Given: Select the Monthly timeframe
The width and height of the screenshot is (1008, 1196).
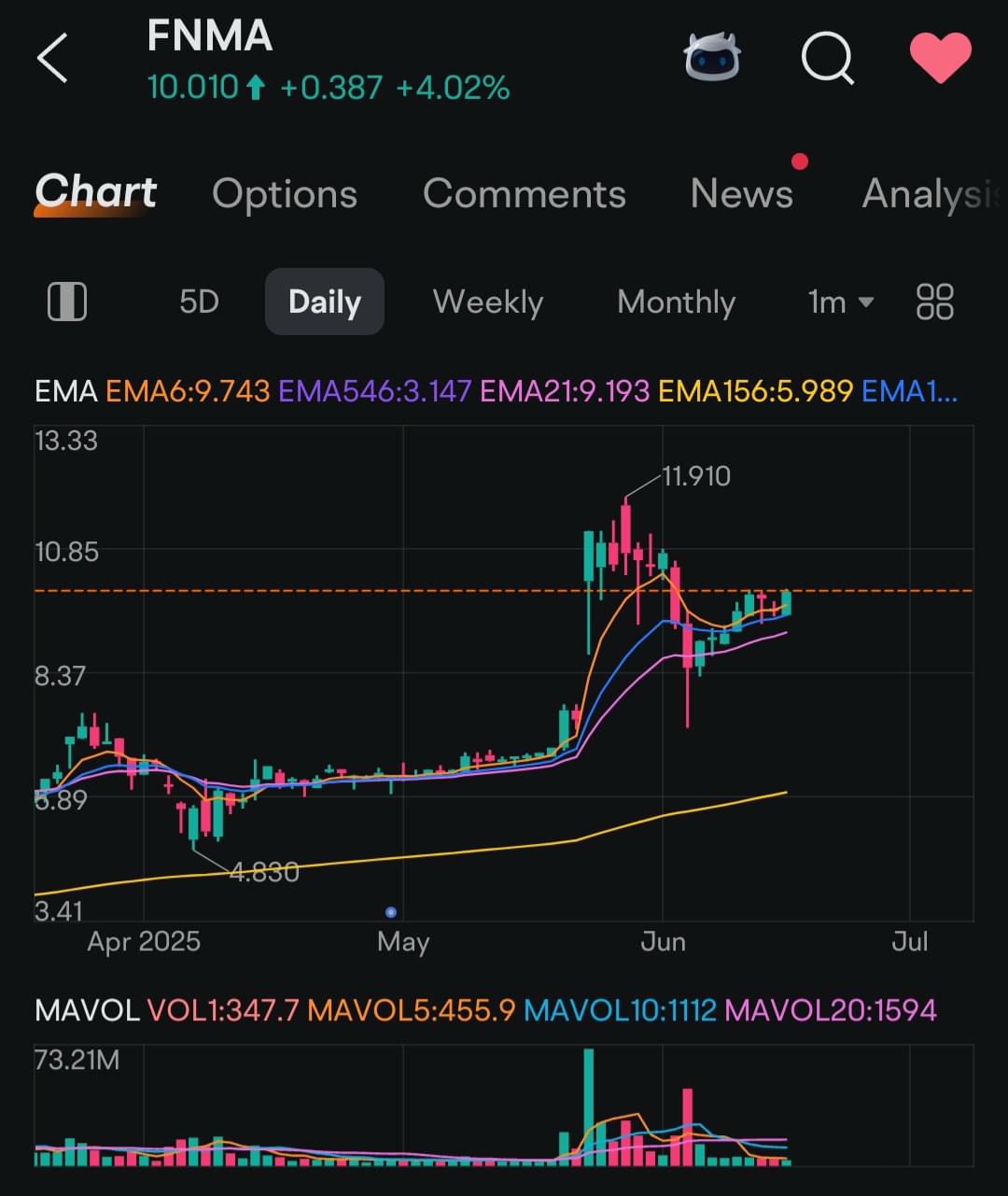Looking at the screenshot, I should 677,302.
